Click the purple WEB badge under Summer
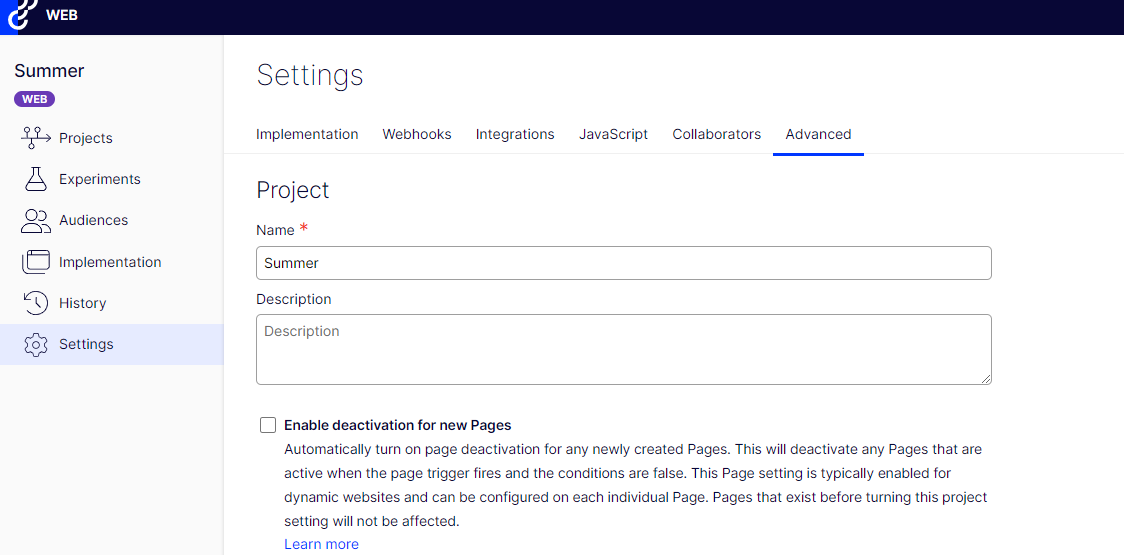This screenshot has height=555, width=1124. tap(34, 99)
